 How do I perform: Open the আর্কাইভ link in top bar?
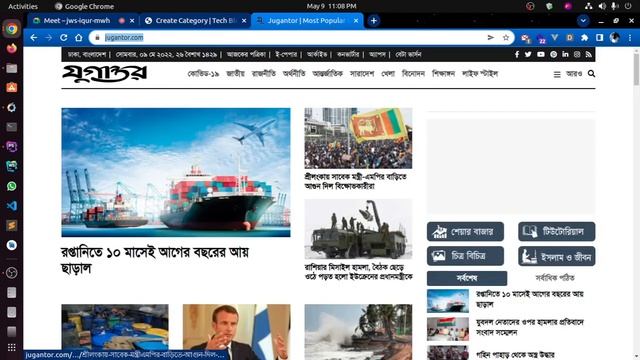click(x=317, y=54)
